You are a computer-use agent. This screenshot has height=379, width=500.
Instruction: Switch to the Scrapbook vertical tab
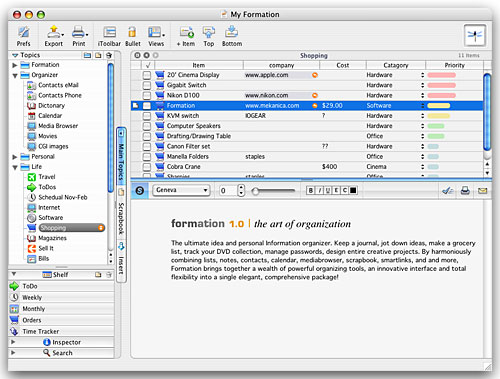(121, 213)
